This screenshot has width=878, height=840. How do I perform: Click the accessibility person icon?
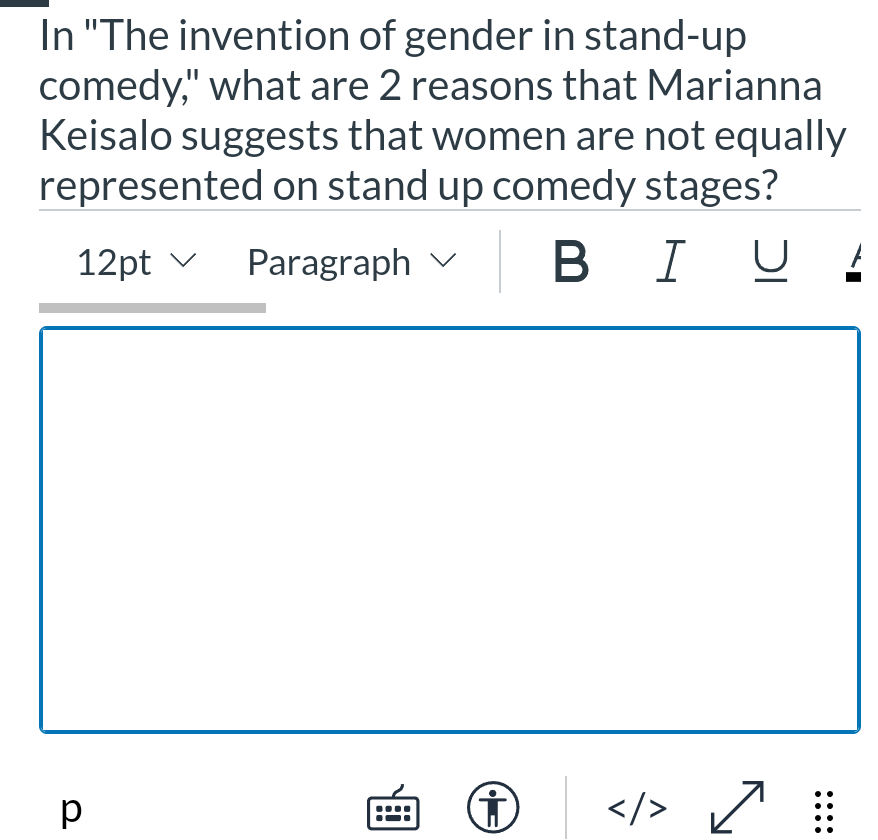click(494, 807)
